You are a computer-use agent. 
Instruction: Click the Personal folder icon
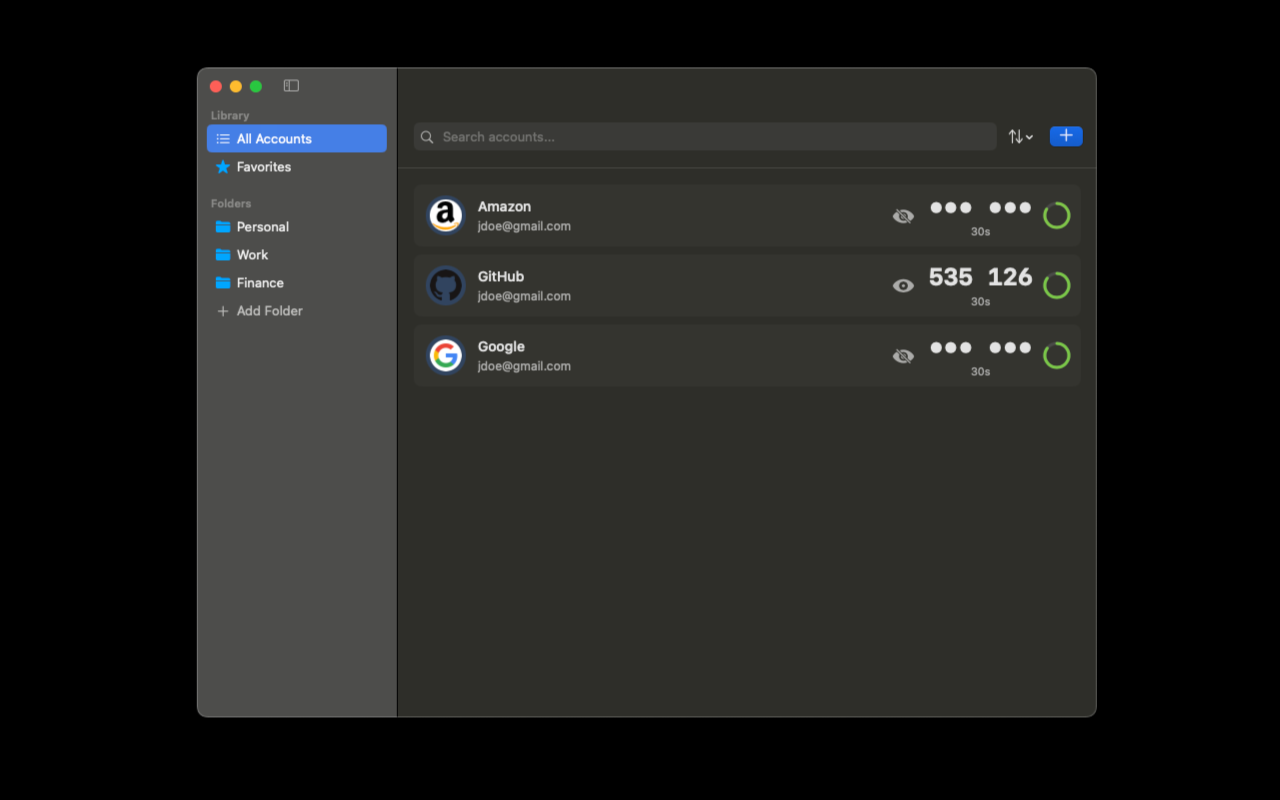tap(222, 226)
